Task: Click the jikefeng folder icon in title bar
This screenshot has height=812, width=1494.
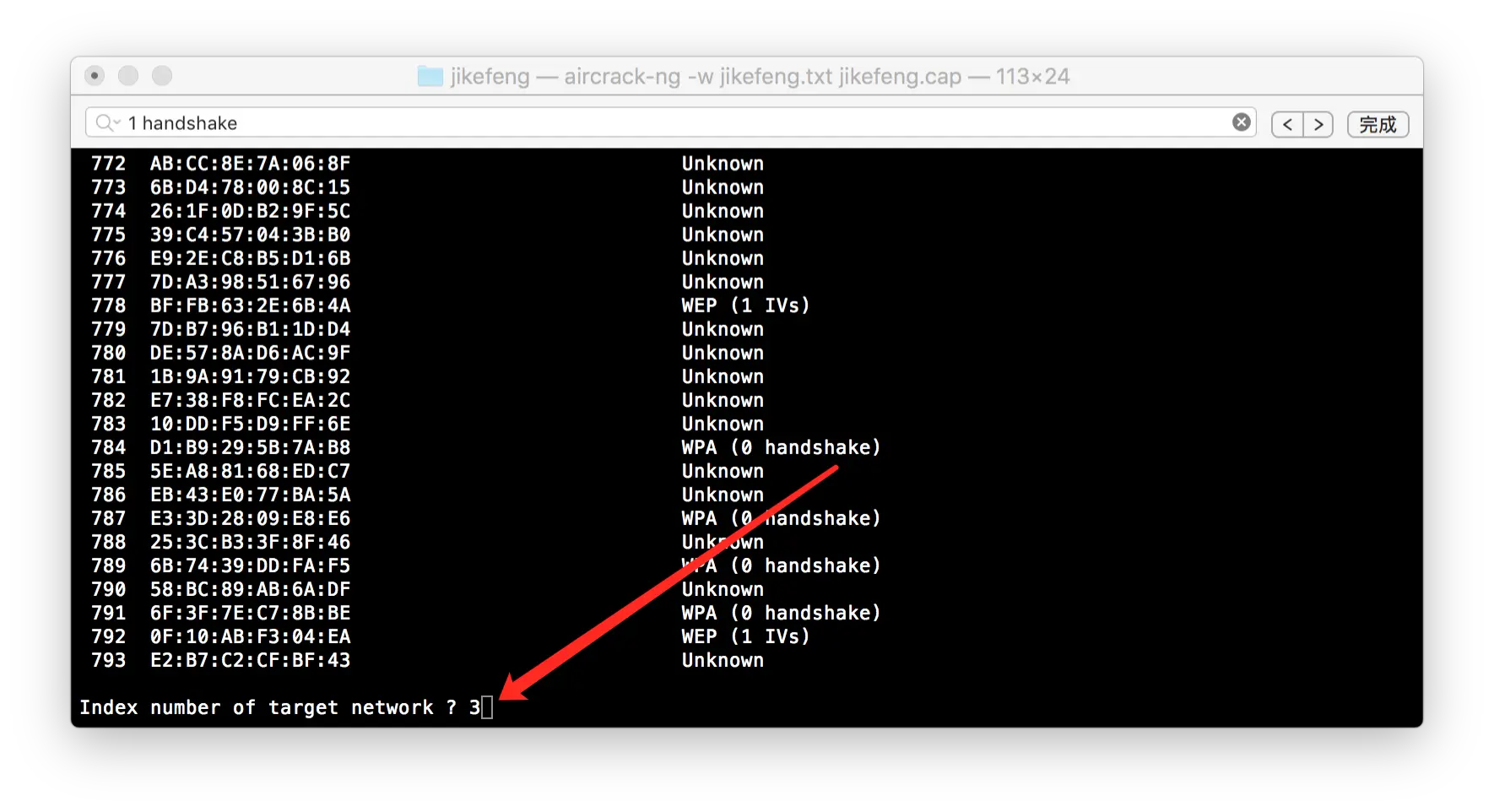Action: point(430,77)
